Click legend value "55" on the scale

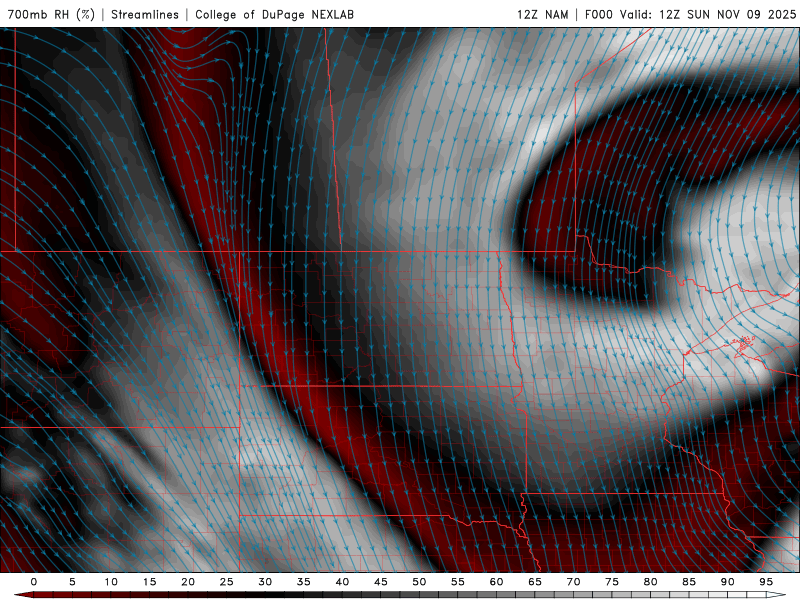click(x=458, y=582)
